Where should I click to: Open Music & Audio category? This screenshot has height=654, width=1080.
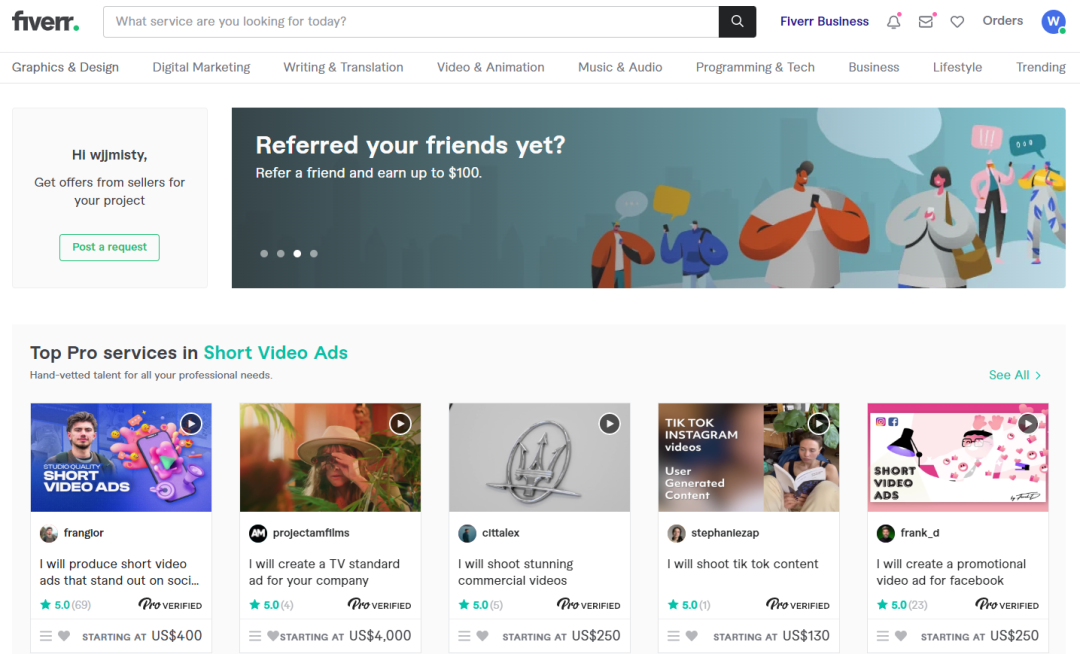[620, 67]
